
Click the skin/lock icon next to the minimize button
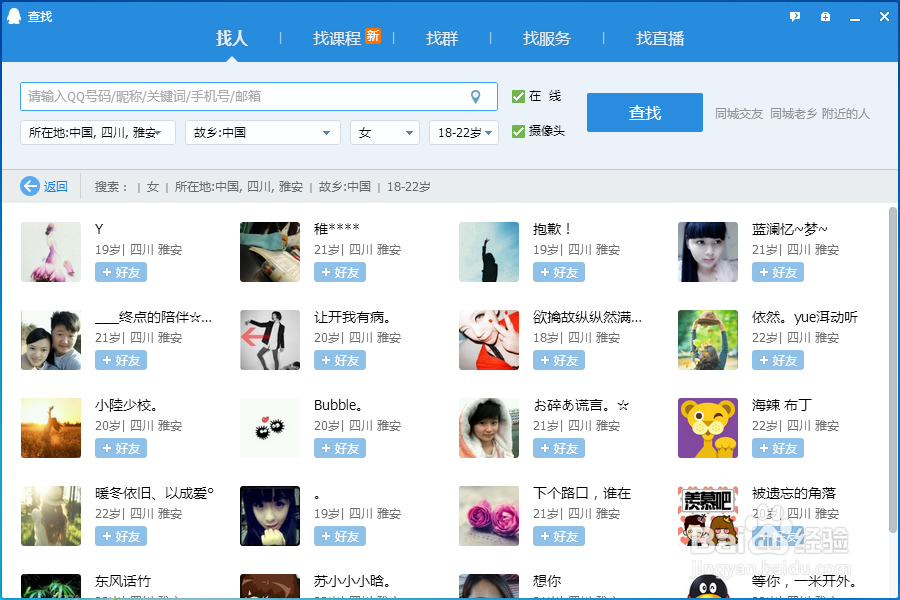click(x=825, y=17)
